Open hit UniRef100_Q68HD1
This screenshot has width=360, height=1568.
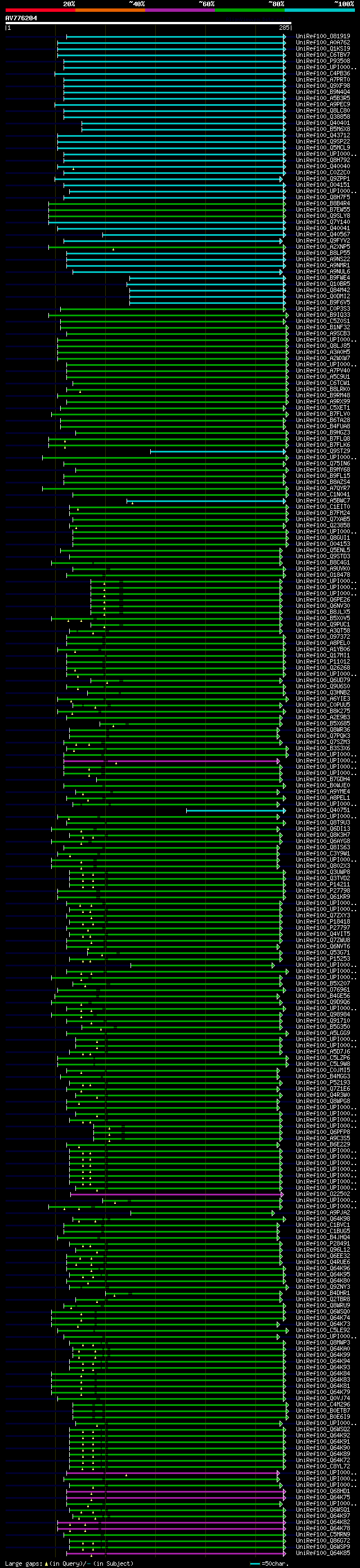[x=323, y=1491]
